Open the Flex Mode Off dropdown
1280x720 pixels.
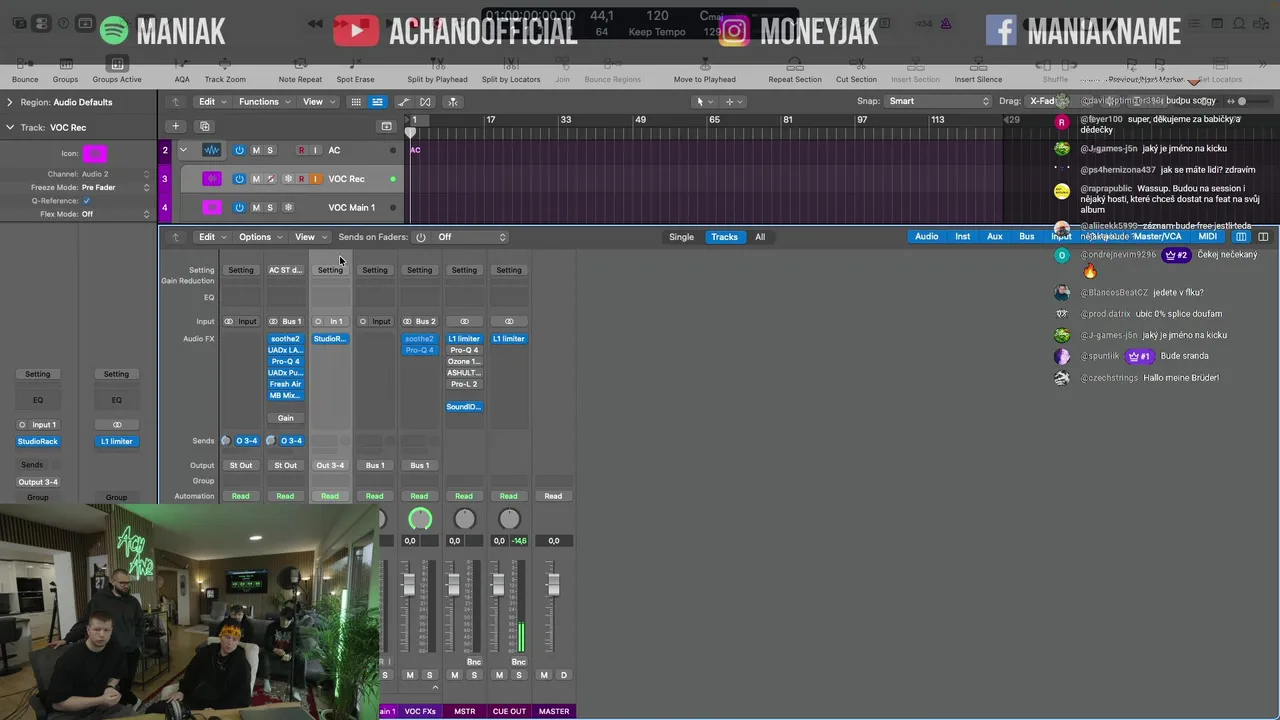click(116, 214)
